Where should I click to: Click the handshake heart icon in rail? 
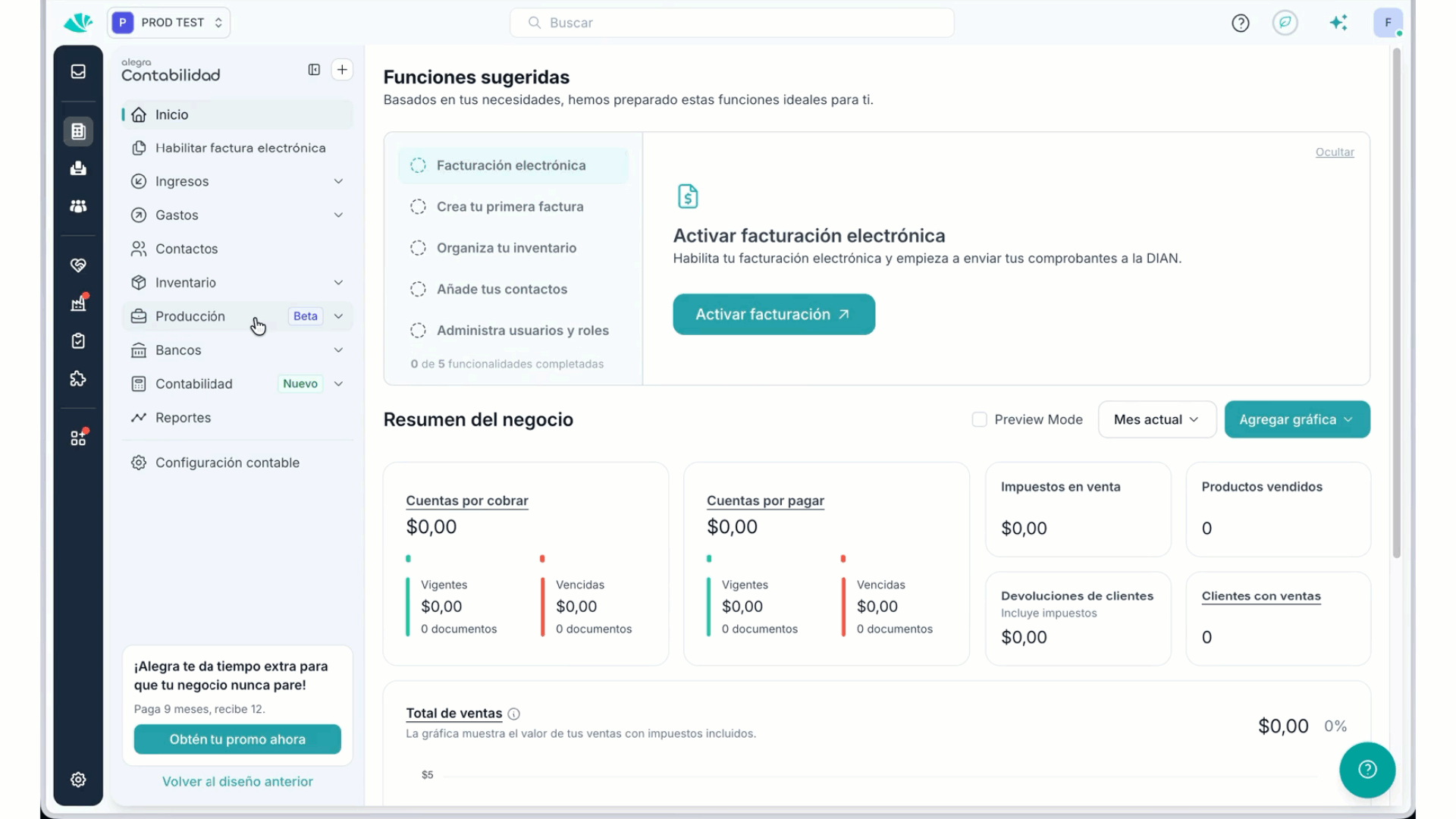[x=78, y=265]
